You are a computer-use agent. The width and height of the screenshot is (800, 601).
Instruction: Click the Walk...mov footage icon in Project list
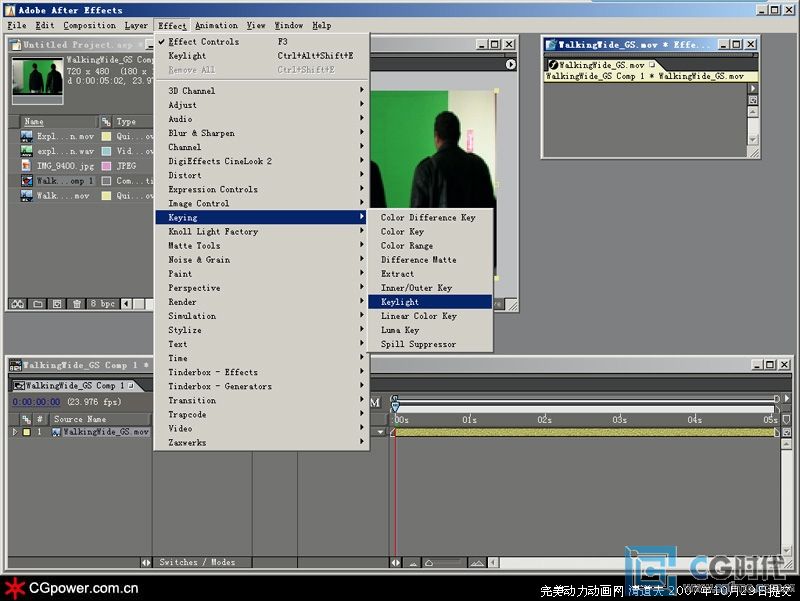[x=27, y=195]
